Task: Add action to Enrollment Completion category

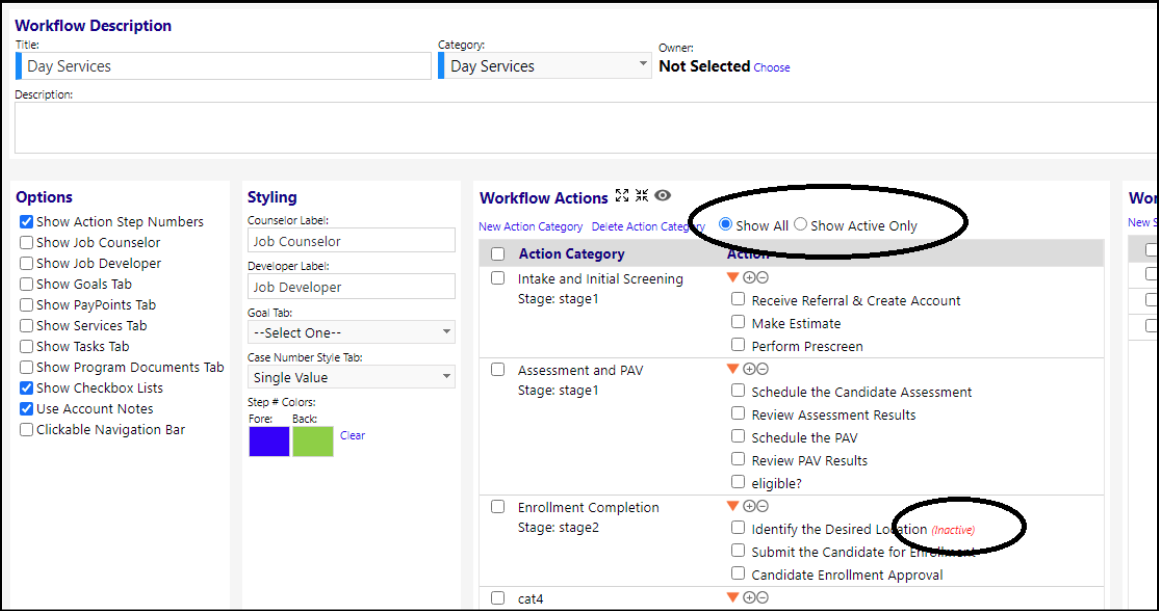Action: coord(749,506)
